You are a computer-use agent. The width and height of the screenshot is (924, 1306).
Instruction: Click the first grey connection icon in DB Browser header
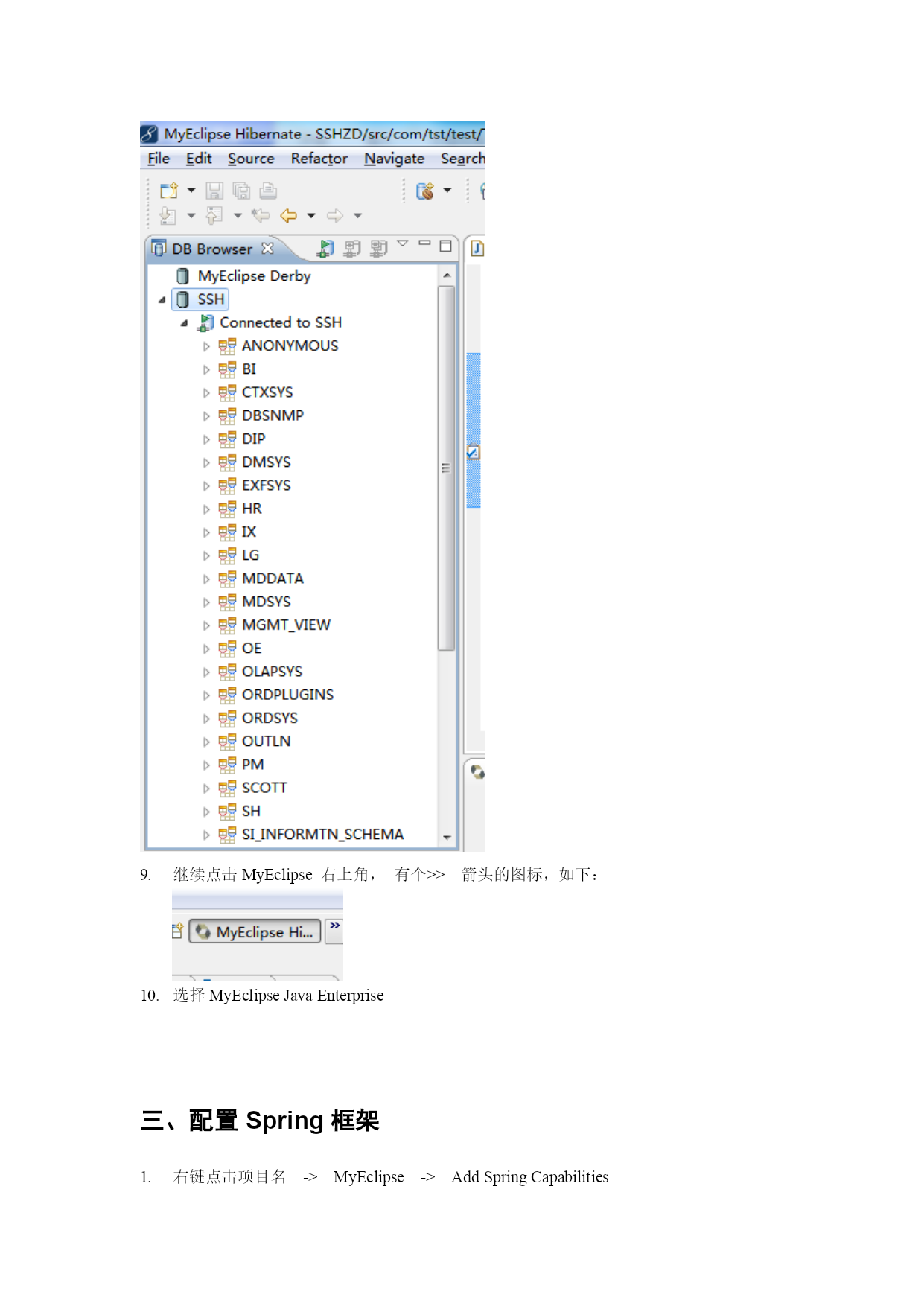pos(352,248)
